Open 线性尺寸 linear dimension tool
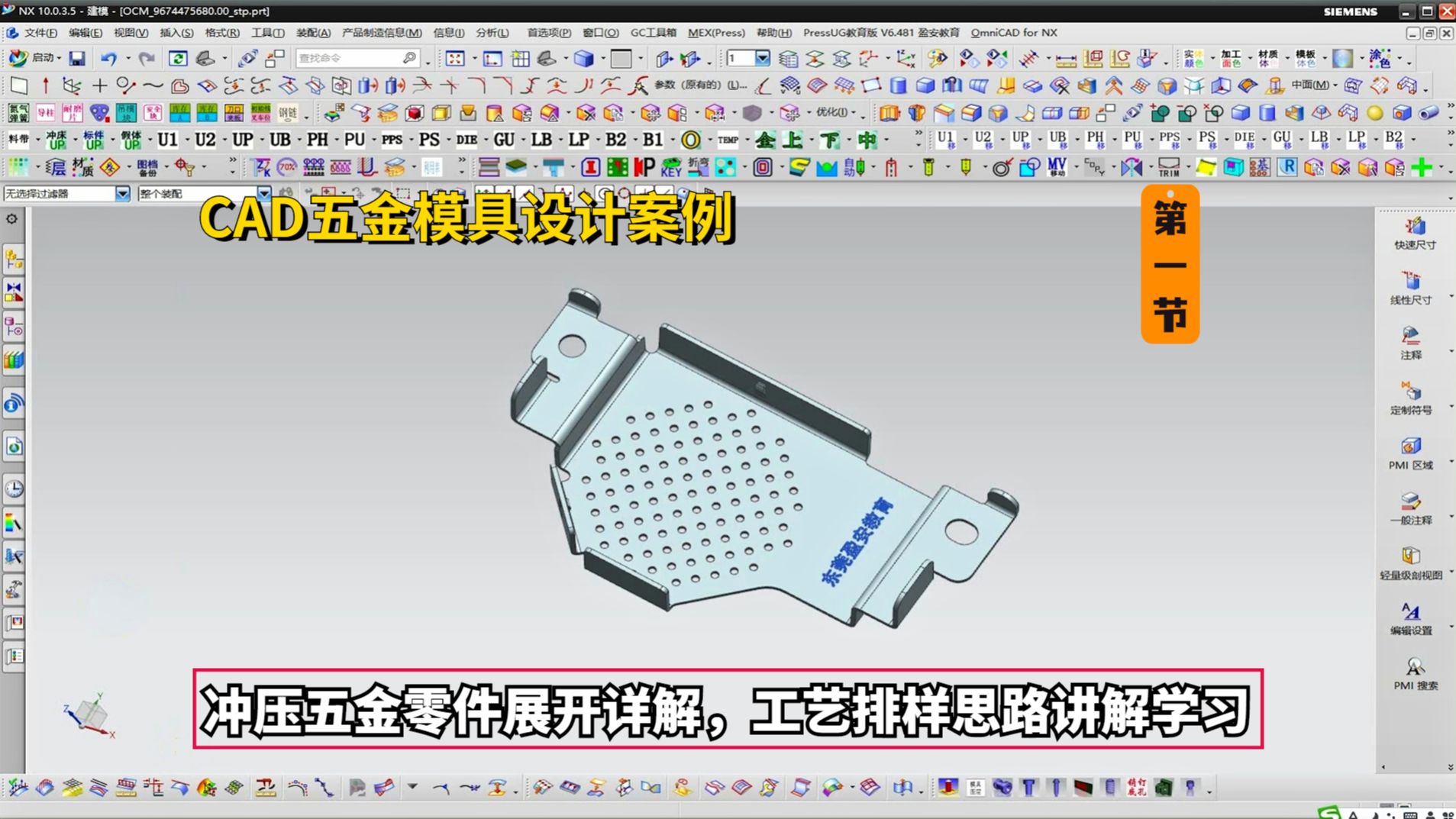The image size is (1456, 819). coord(1411,289)
